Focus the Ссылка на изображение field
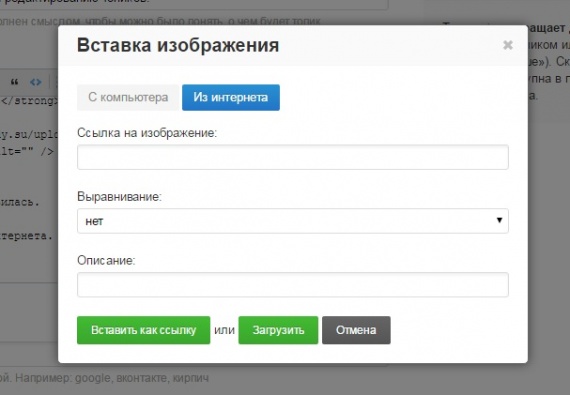The width and height of the screenshot is (570, 395). [x=293, y=157]
